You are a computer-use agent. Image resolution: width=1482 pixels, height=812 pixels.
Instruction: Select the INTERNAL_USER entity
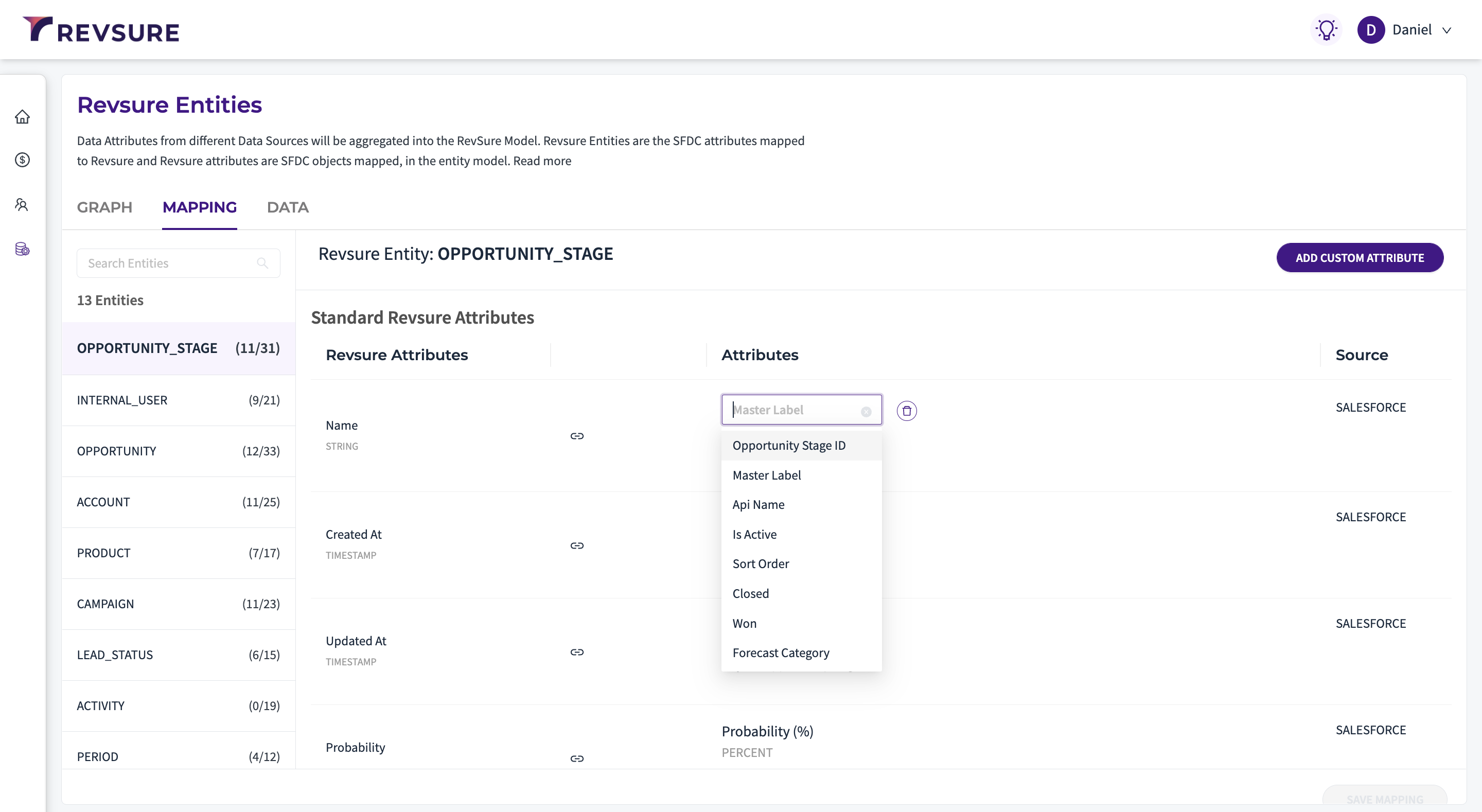point(179,400)
